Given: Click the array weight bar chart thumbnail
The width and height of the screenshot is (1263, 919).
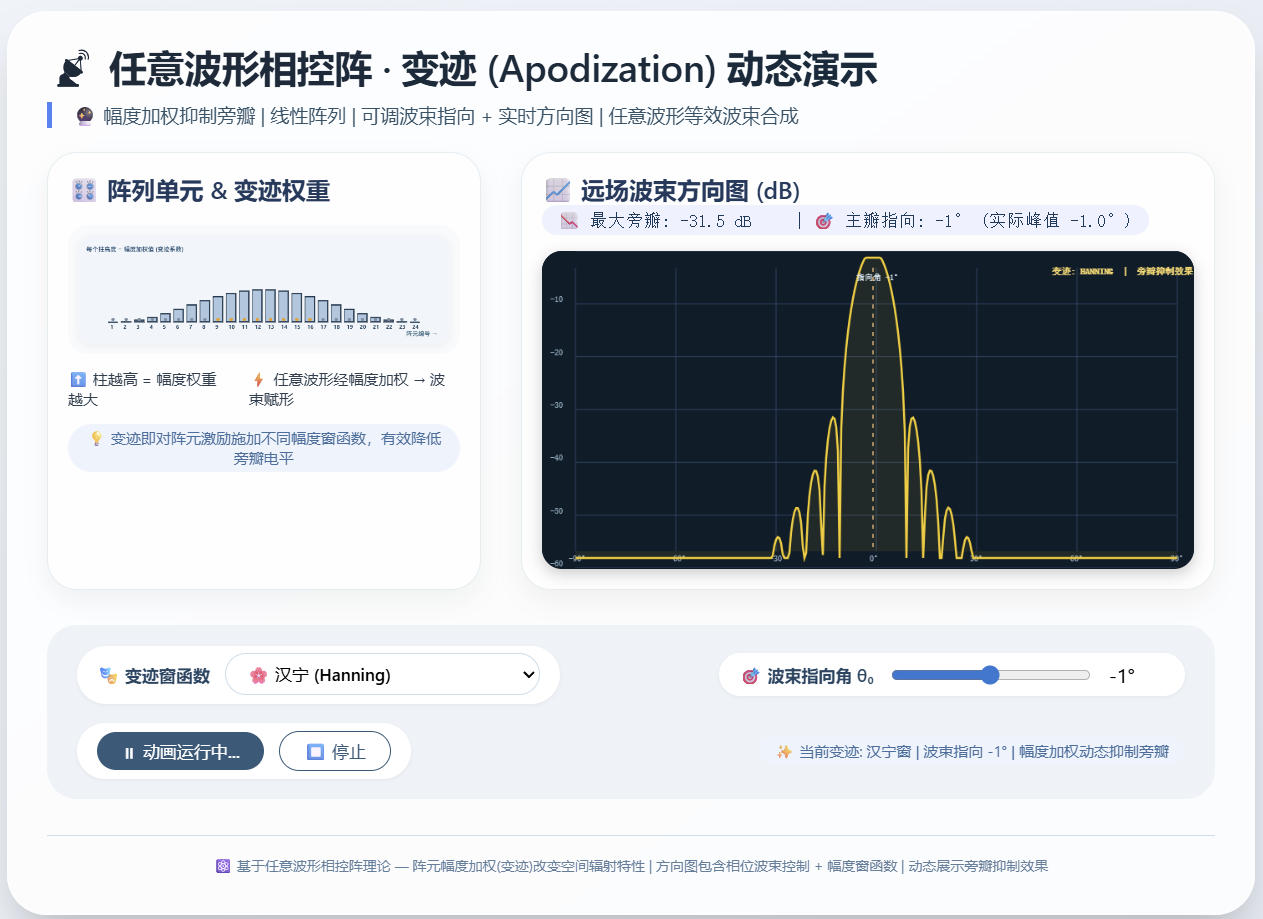Looking at the screenshot, I should click(x=263, y=289).
